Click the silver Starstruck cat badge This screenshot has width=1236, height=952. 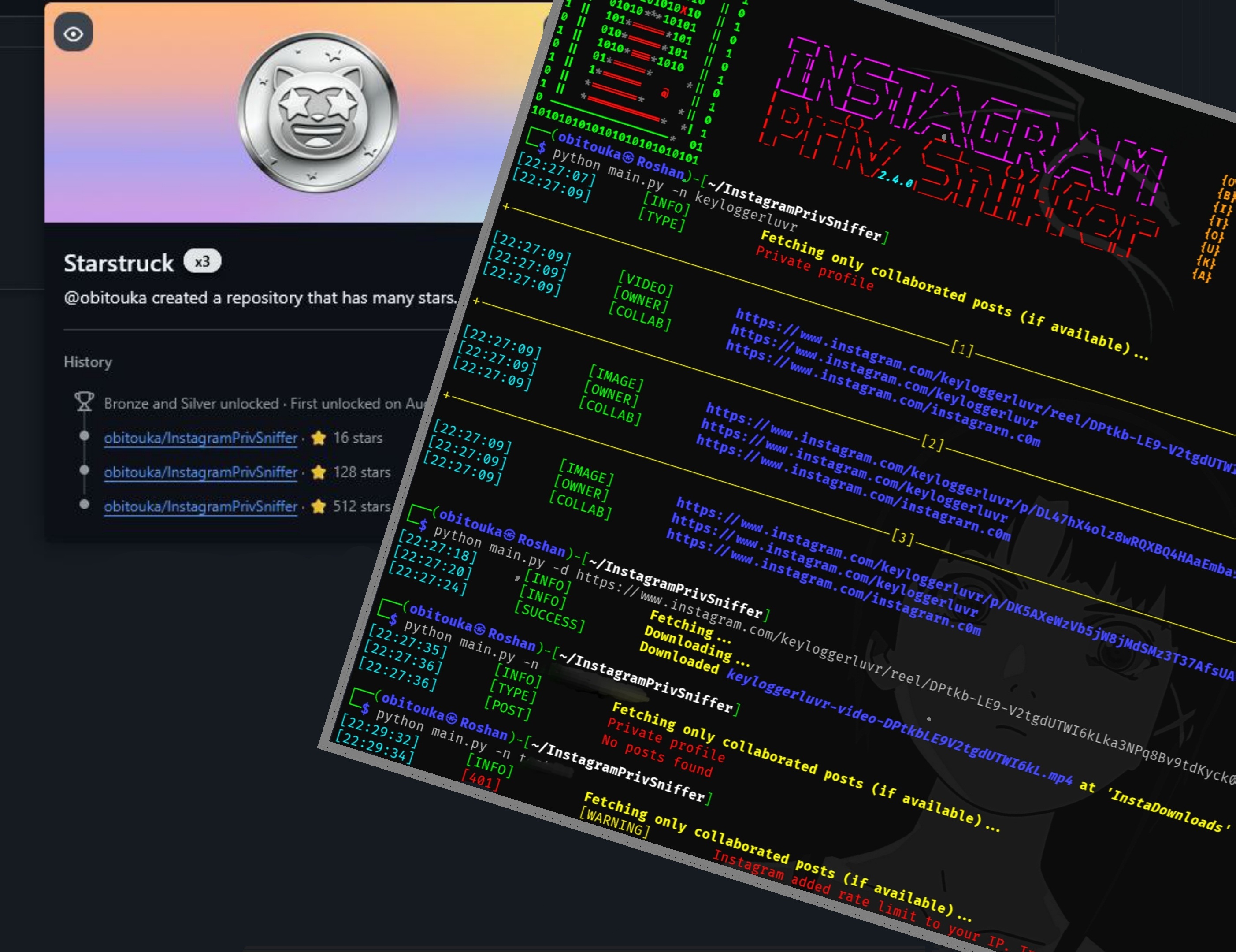318,112
